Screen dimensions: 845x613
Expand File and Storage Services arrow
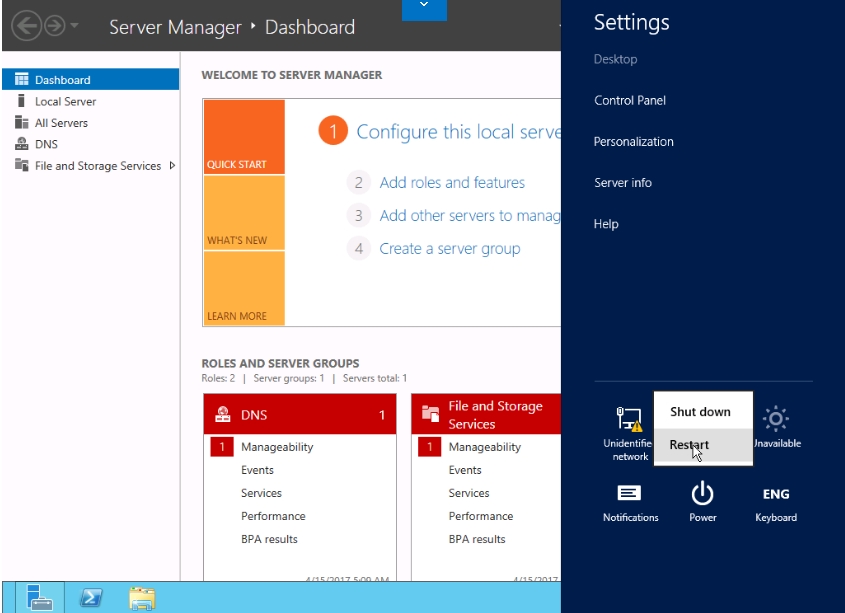pos(172,165)
